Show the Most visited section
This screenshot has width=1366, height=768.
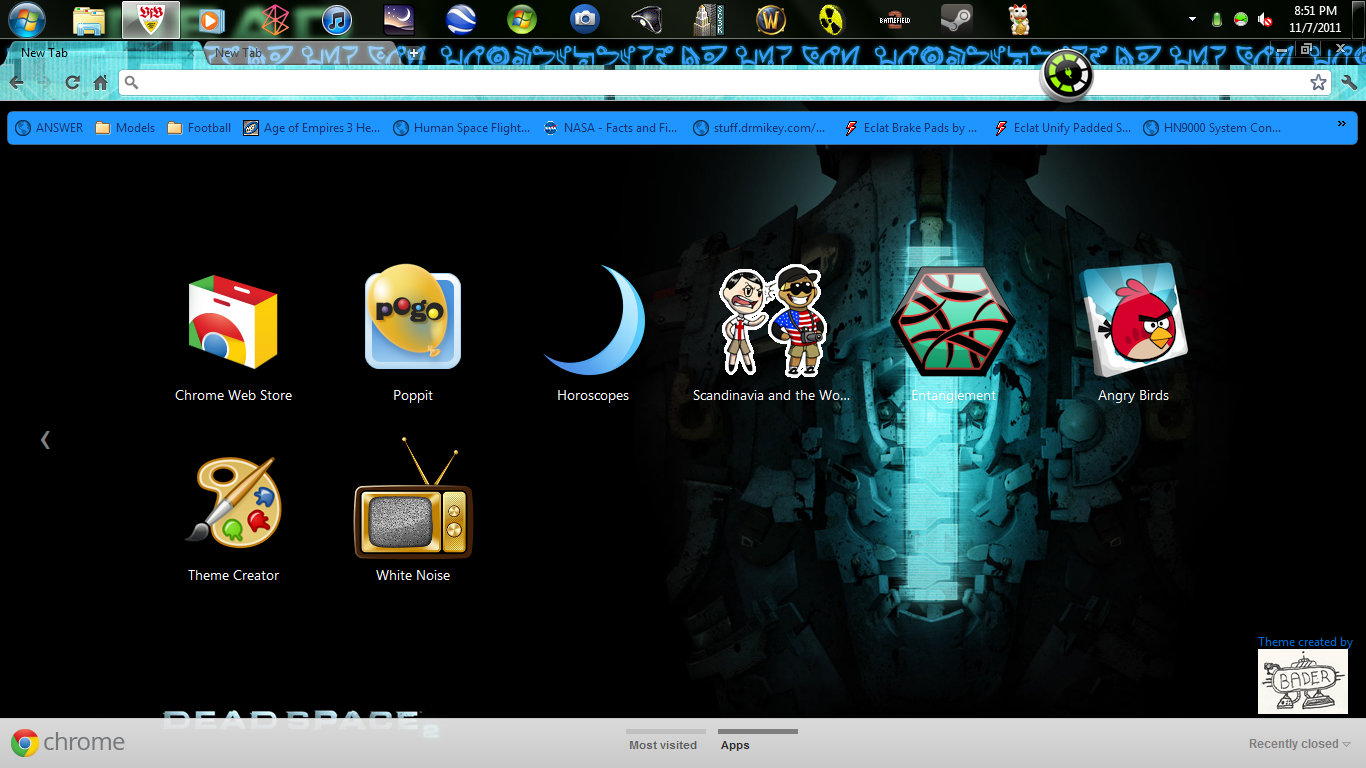coord(663,745)
